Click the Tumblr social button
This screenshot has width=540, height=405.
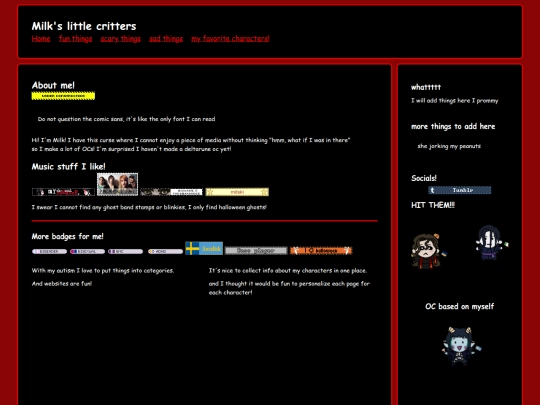(459, 190)
